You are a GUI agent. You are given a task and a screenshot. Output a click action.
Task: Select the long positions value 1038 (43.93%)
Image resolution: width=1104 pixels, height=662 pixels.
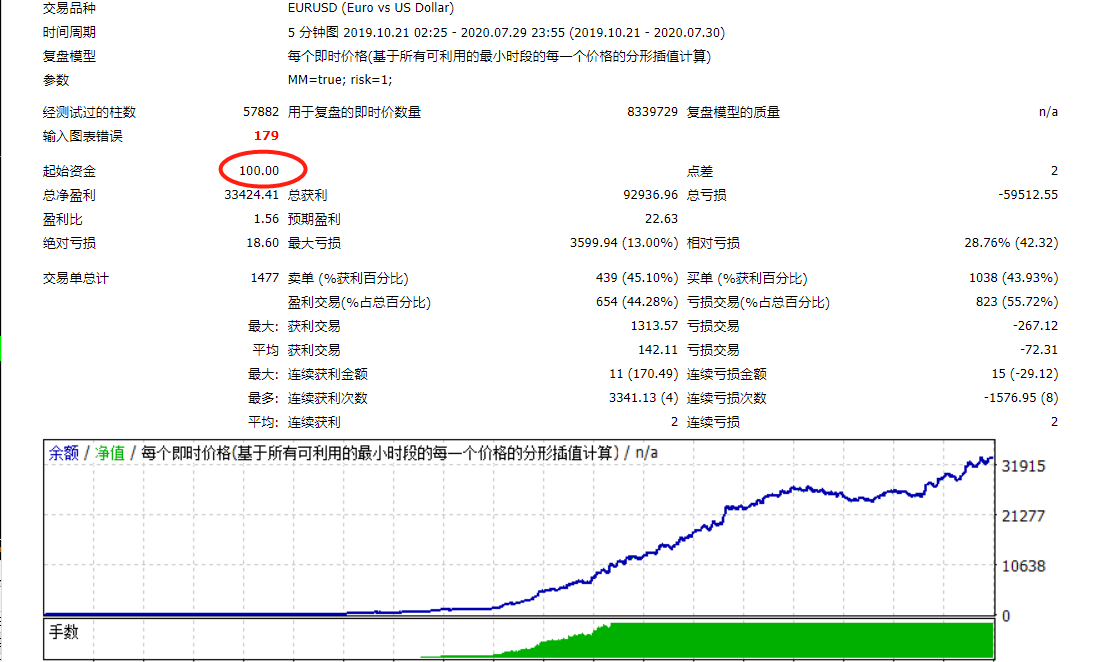point(1013,278)
